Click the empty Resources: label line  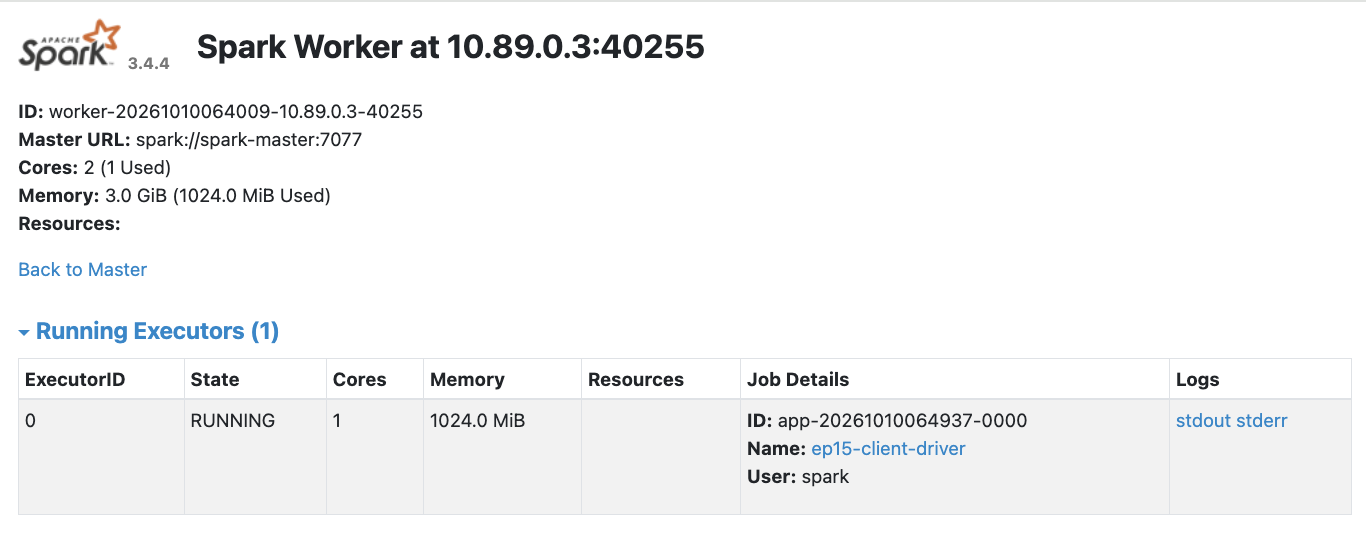[70, 223]
